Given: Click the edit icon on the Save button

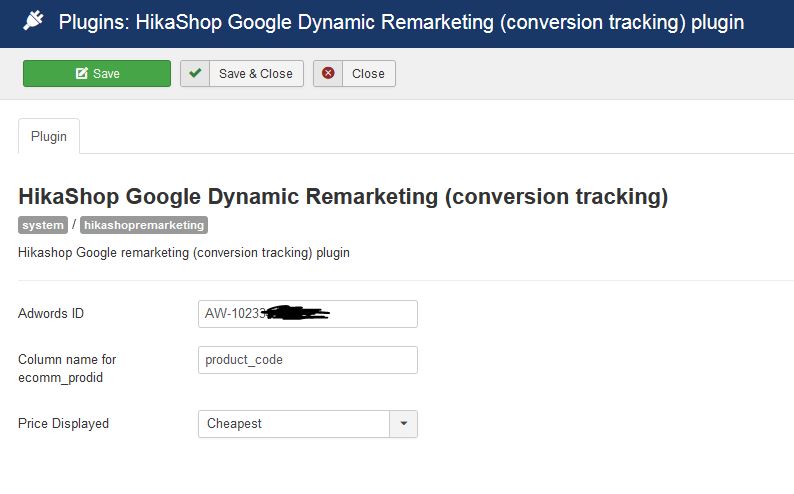Looking at the screenshot, I should [x=81, y=74].
